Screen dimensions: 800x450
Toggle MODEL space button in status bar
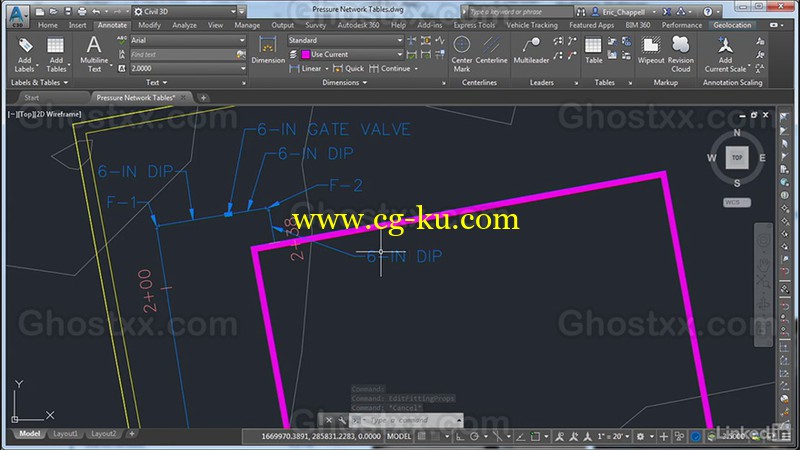click(399, 436)
